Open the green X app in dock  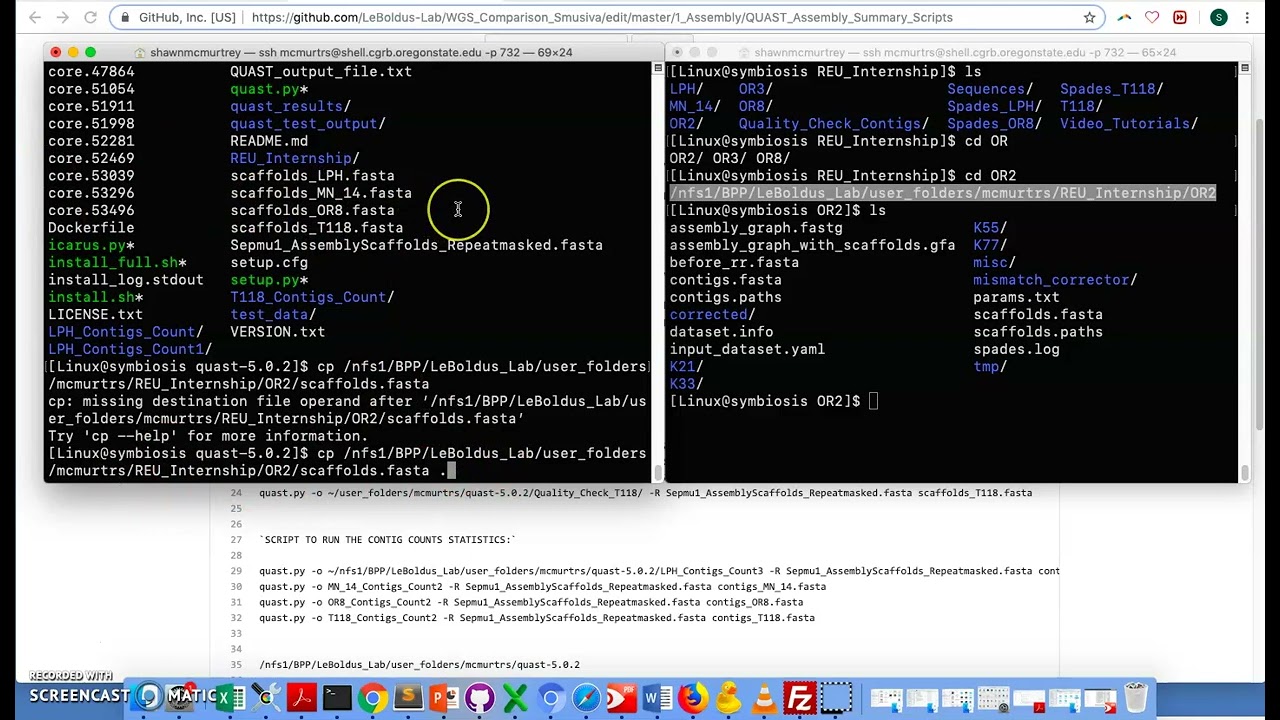click(x=515, y=697)
